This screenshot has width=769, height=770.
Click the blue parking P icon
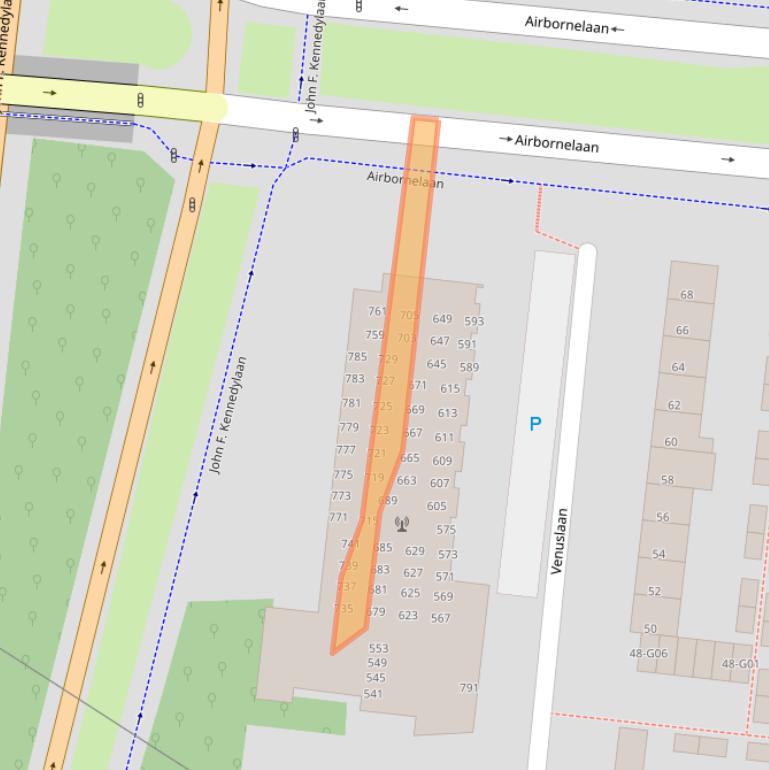[535, 424]
